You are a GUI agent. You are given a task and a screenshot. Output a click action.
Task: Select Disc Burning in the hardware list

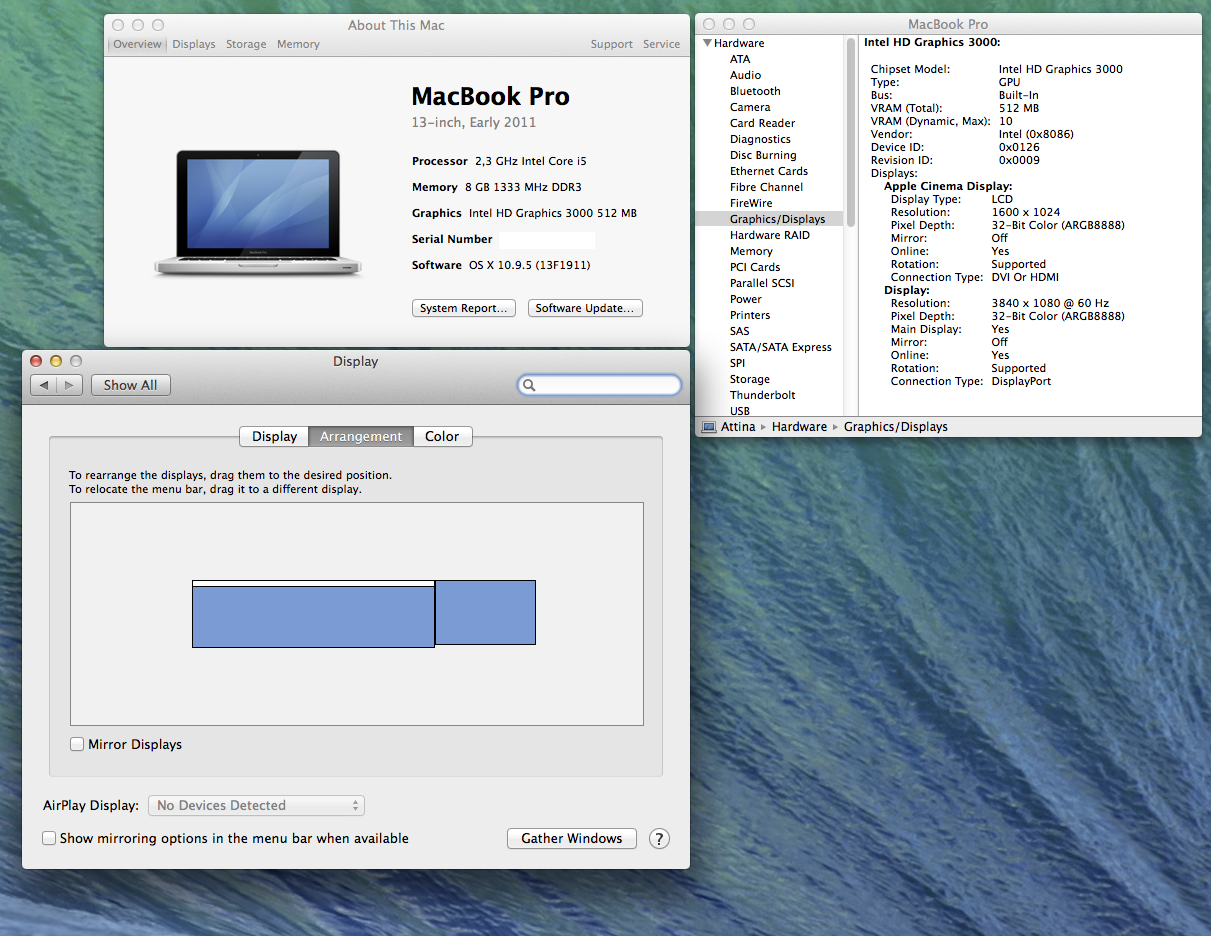[763, 155]
